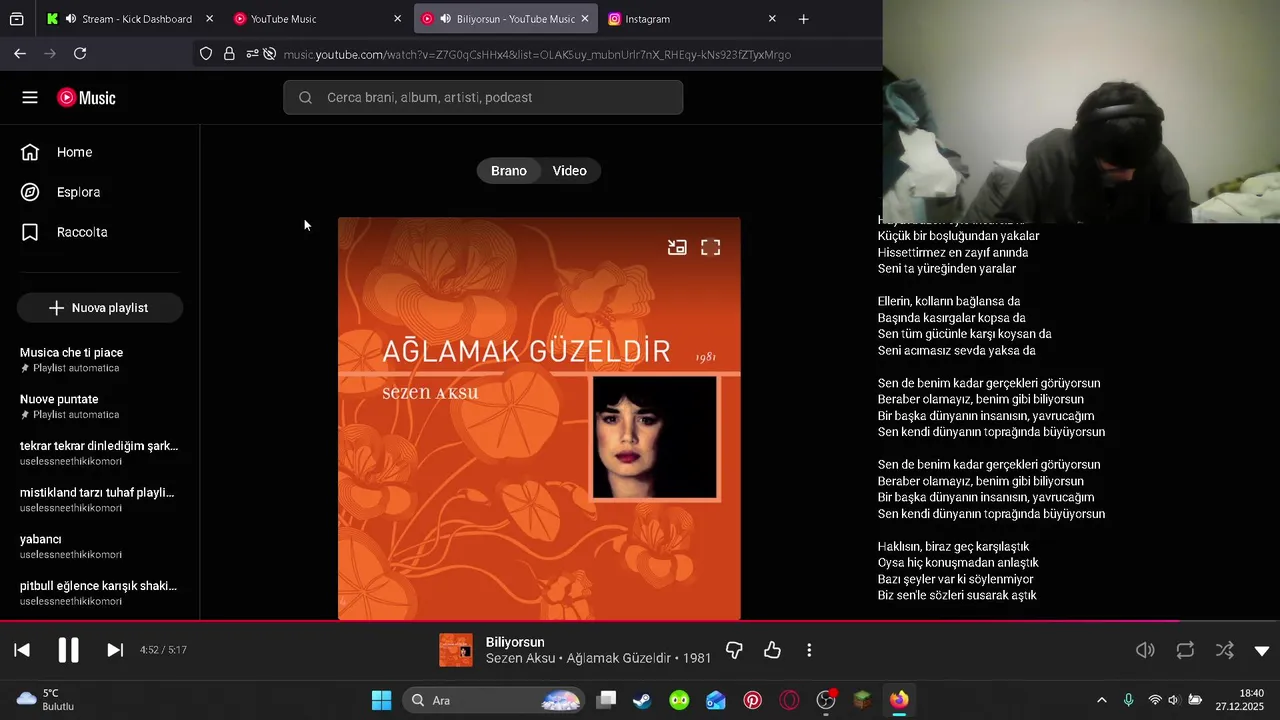The height and width of the screenshot is (720, 1280).
Task: Skip to the previous track
Action: [22, 650]
